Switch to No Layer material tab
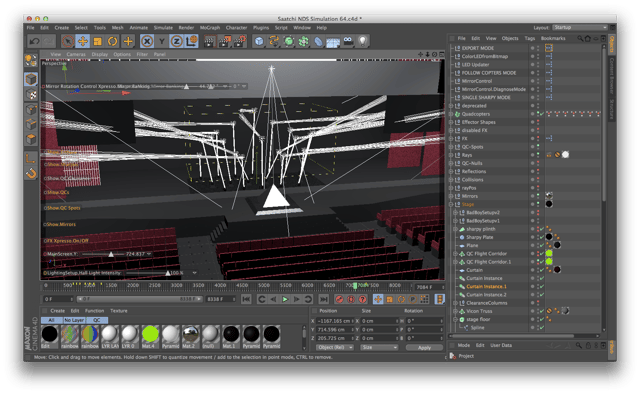This screenshot has width=640, height=394. coord(74,320)
